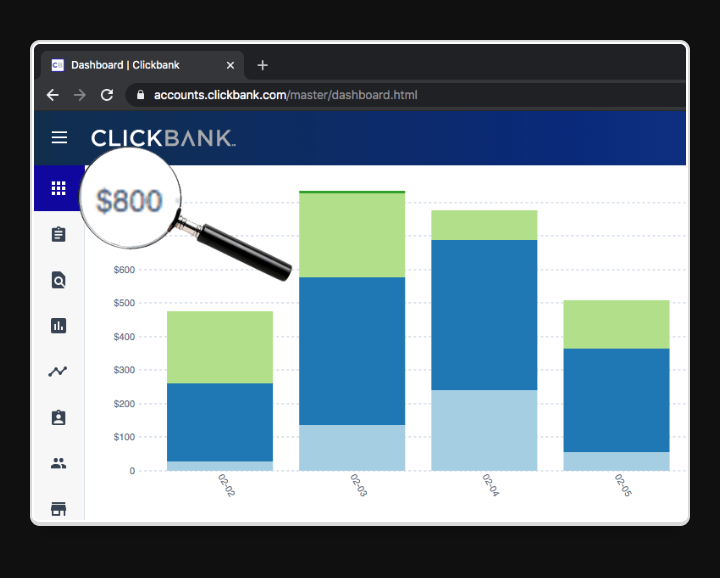Viewport: 720px width, 578px height.
Task: Open the bar chart reporting sidebar icon
Action: click(x=59, y=326)
